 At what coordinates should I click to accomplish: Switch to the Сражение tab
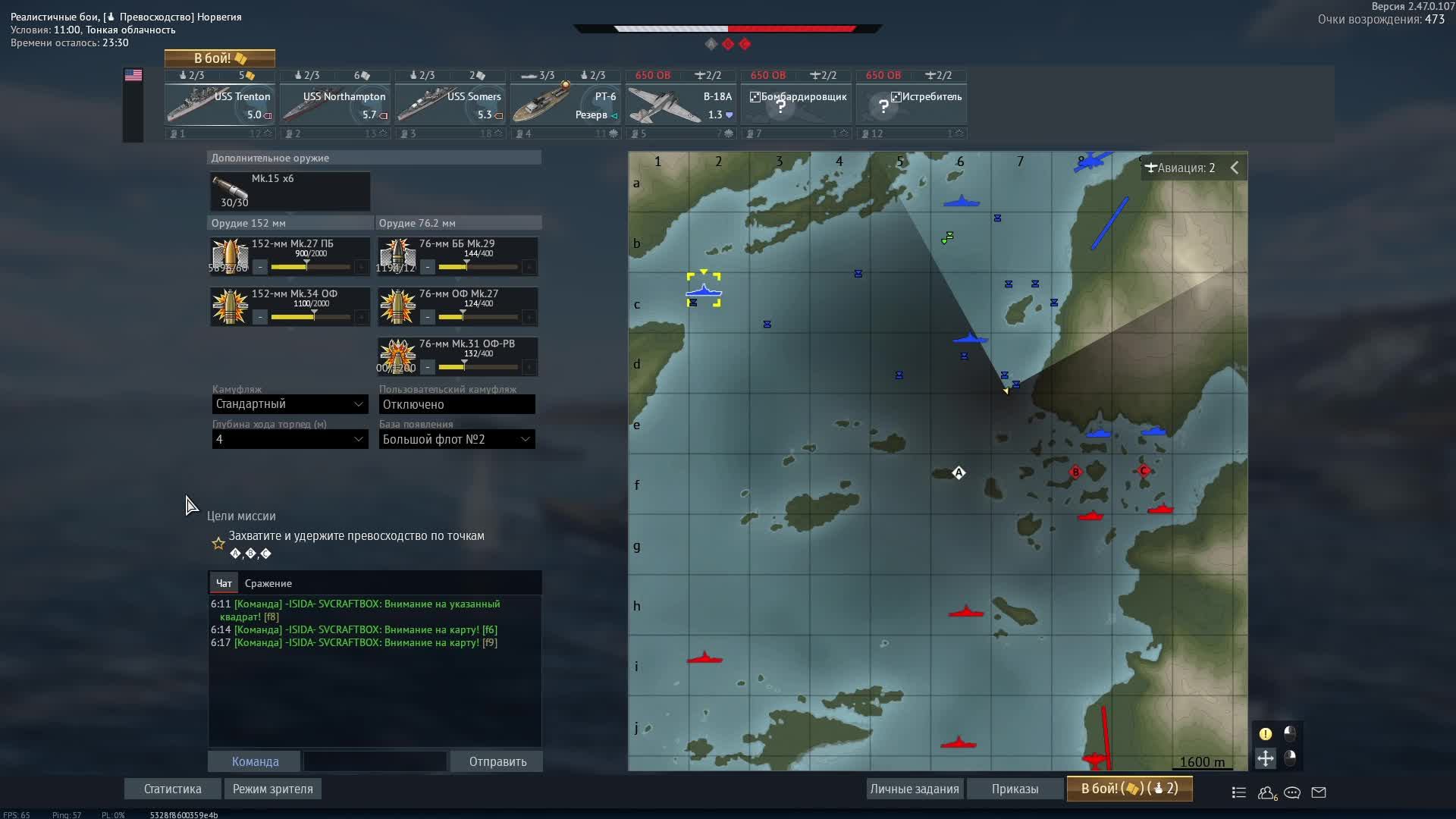click(x=268, y=583)
